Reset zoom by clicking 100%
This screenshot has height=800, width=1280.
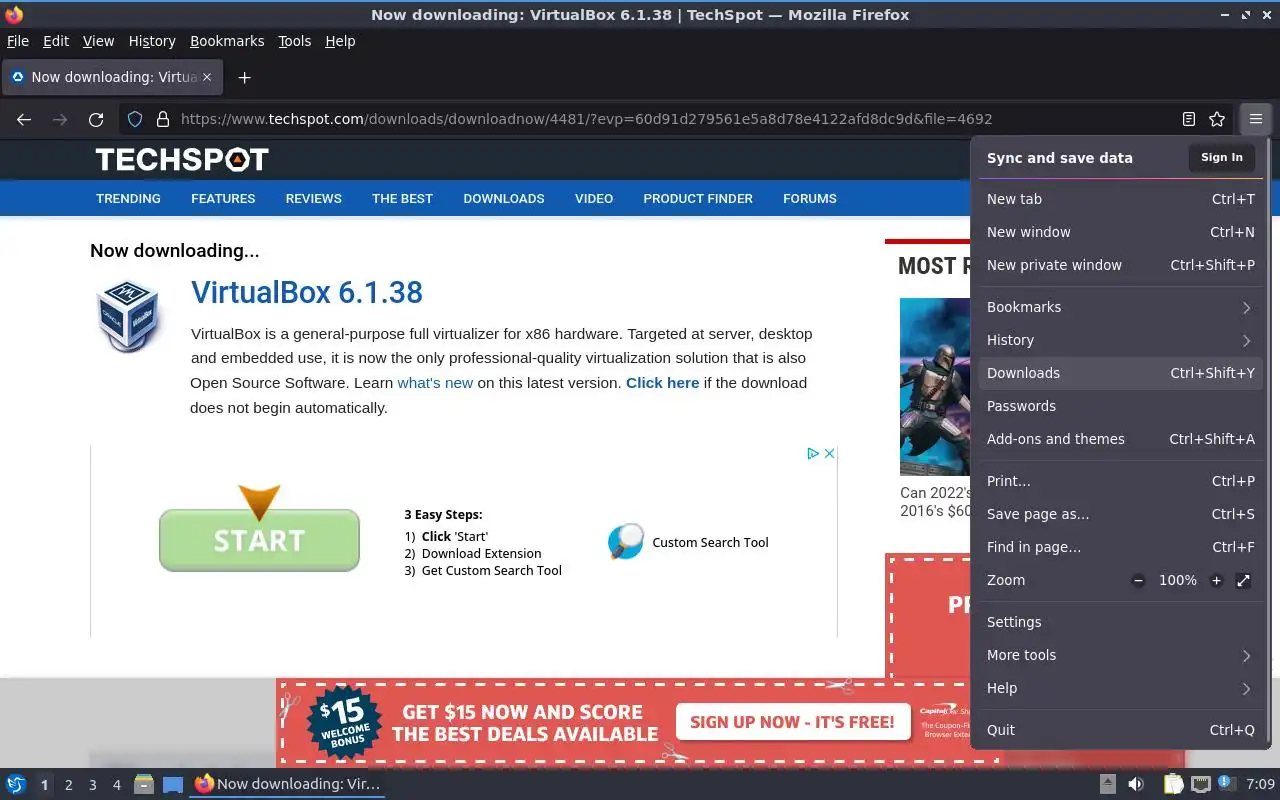point(1178,580)
